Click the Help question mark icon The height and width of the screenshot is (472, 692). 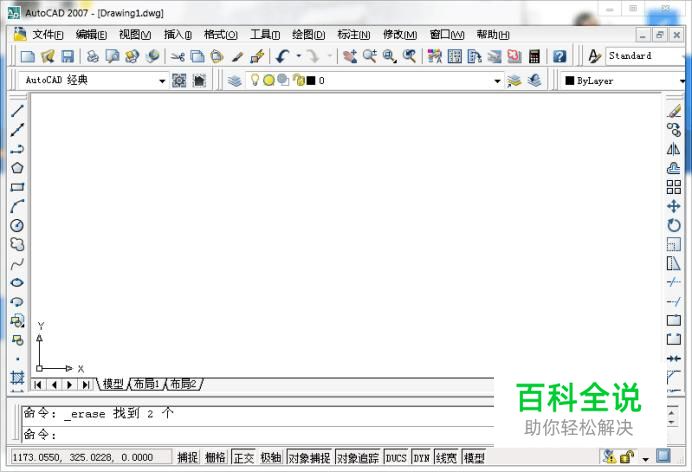tap(559, 56)
